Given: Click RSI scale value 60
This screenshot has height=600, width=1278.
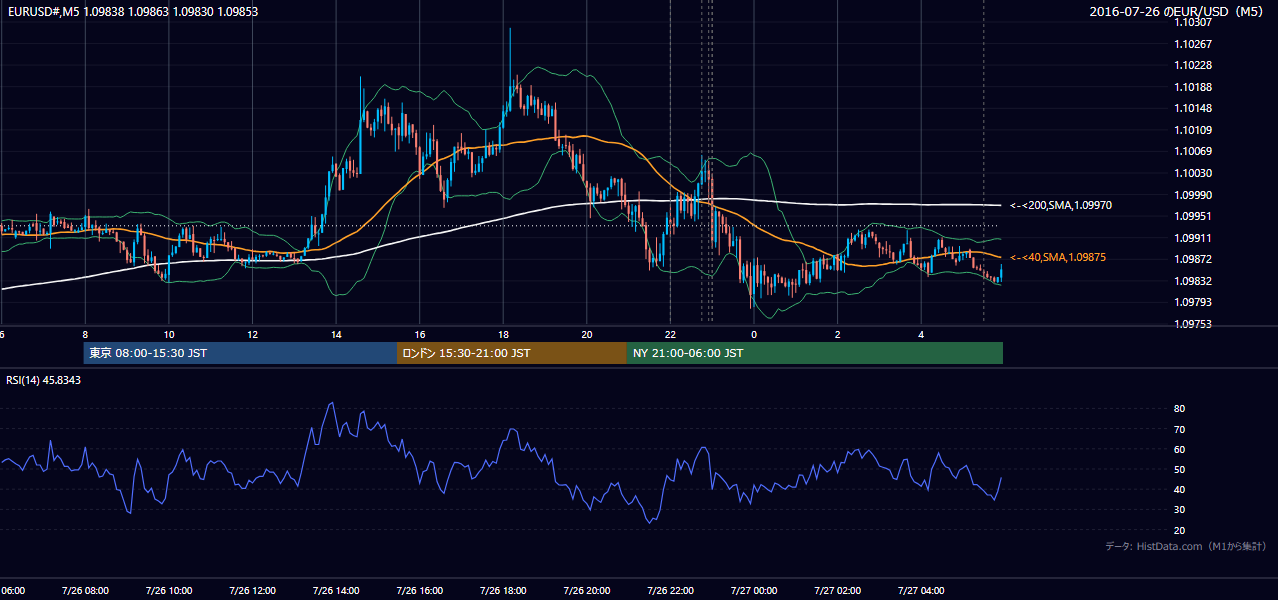Looking at the screenshot, I should click(x=1180, y=449).
